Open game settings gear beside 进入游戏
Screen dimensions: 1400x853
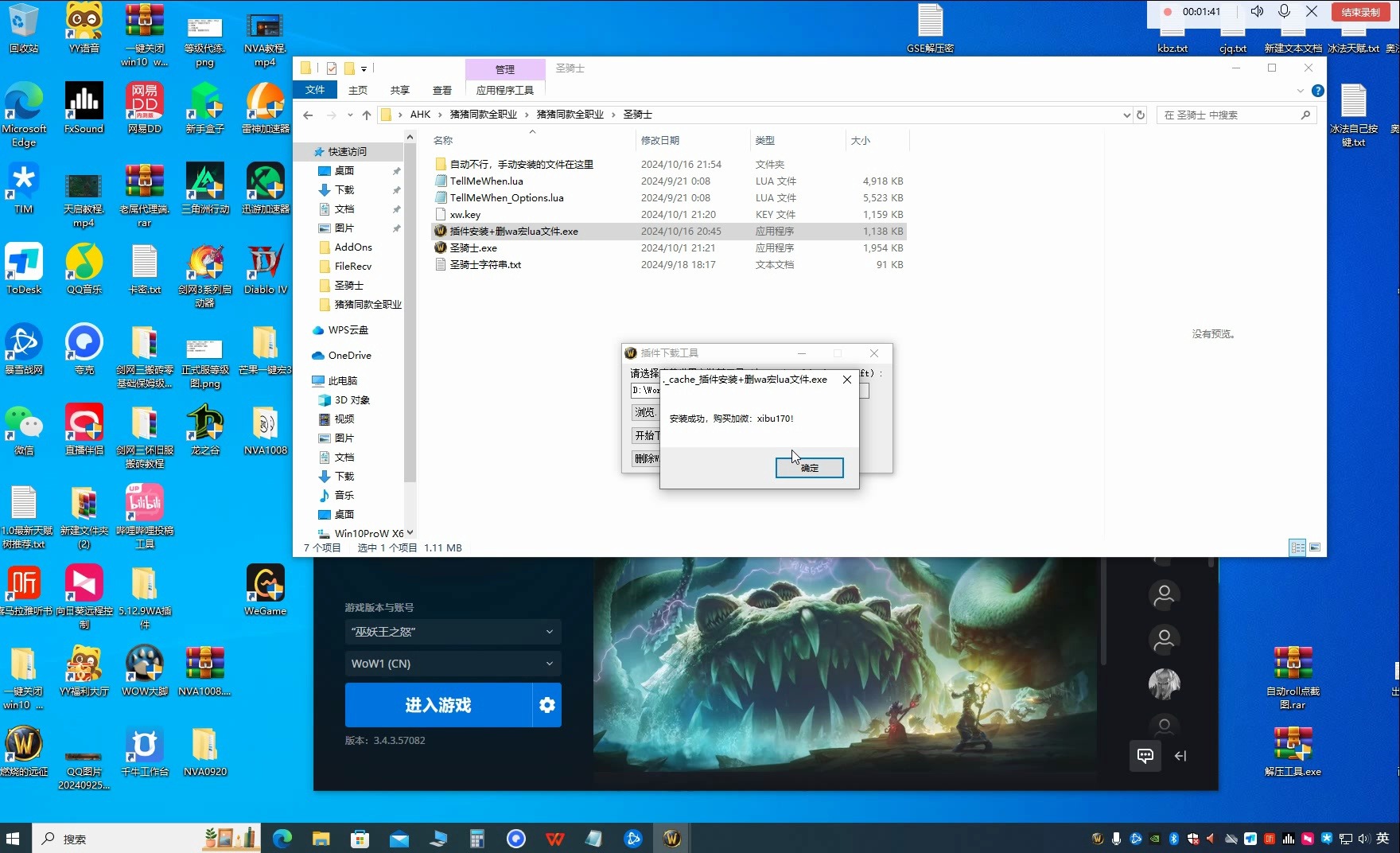click(547, 705)
